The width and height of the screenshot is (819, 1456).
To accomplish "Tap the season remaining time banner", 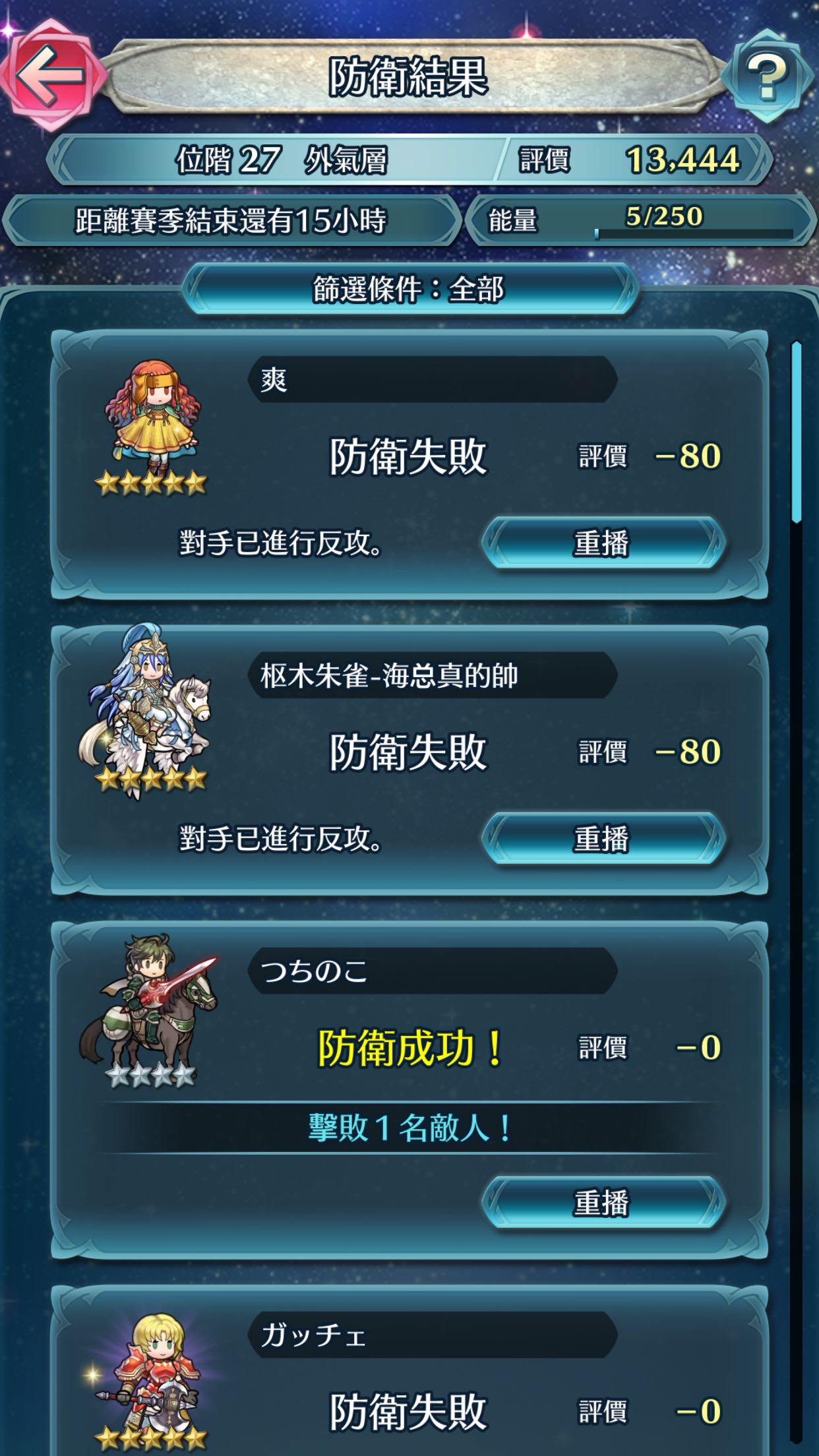I will coord(231,220).
